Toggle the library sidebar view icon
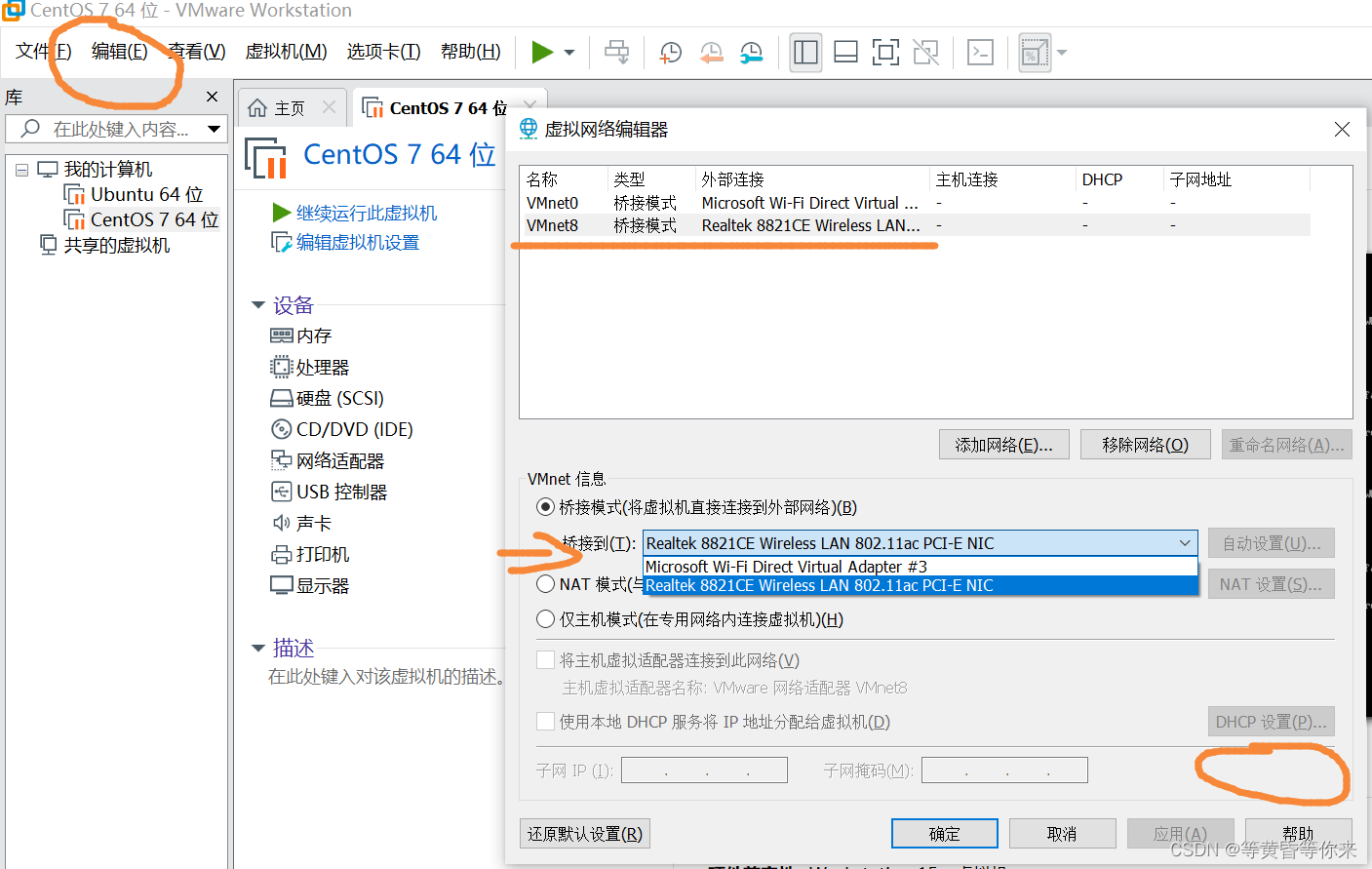Screen dimensions: 1372x869 [x=806, y=53]
